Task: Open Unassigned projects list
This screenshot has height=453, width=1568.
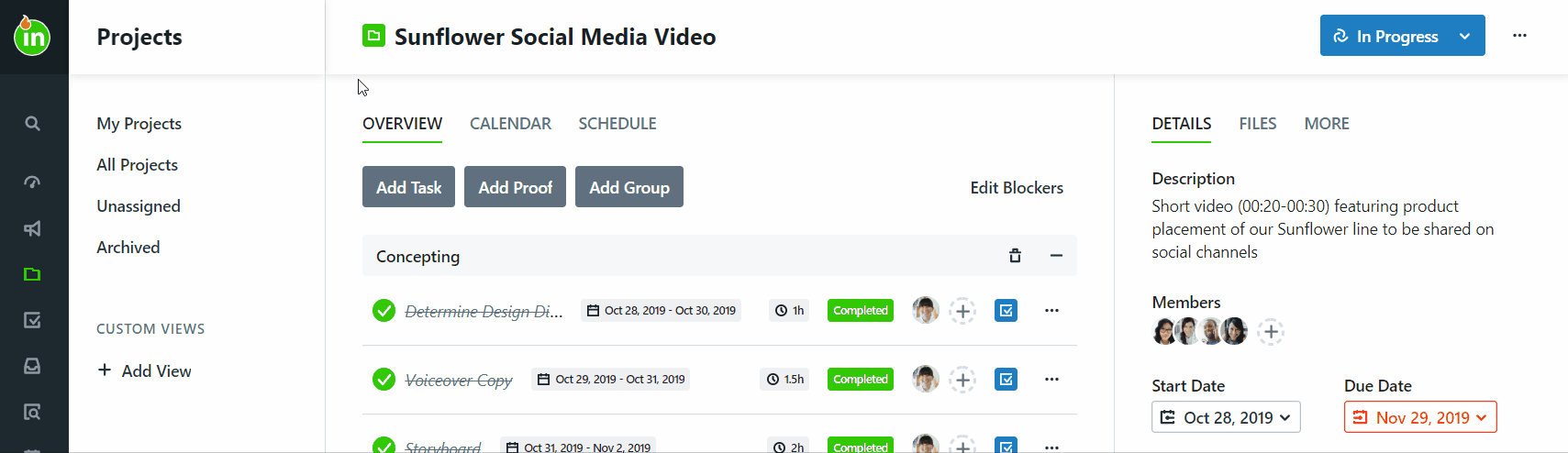Action: [139, 206]
